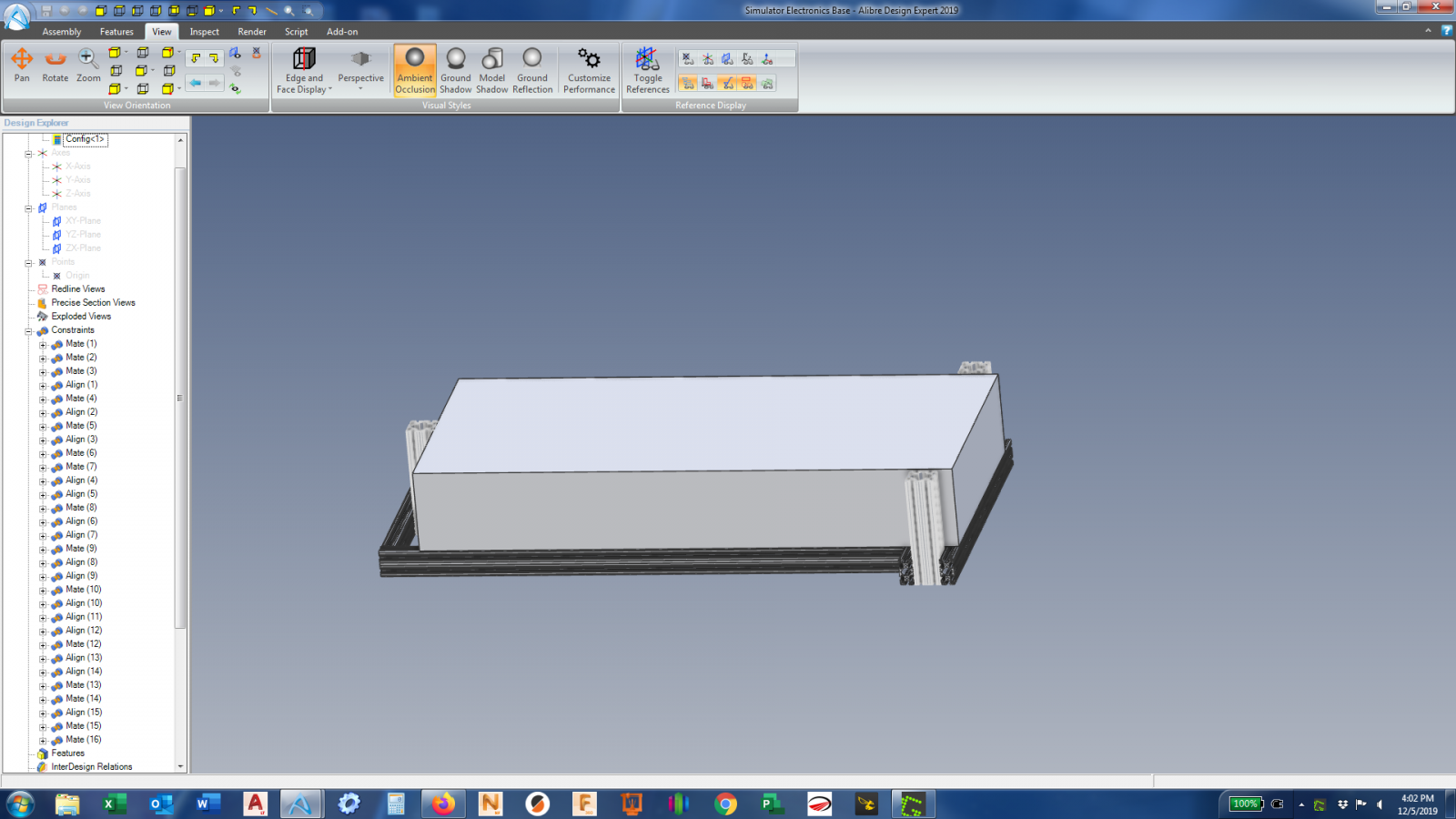Click the Save icon in quick access toolbar
Image resolution: width=1456 pixels, height=819 pixels.
pos(46,11)
